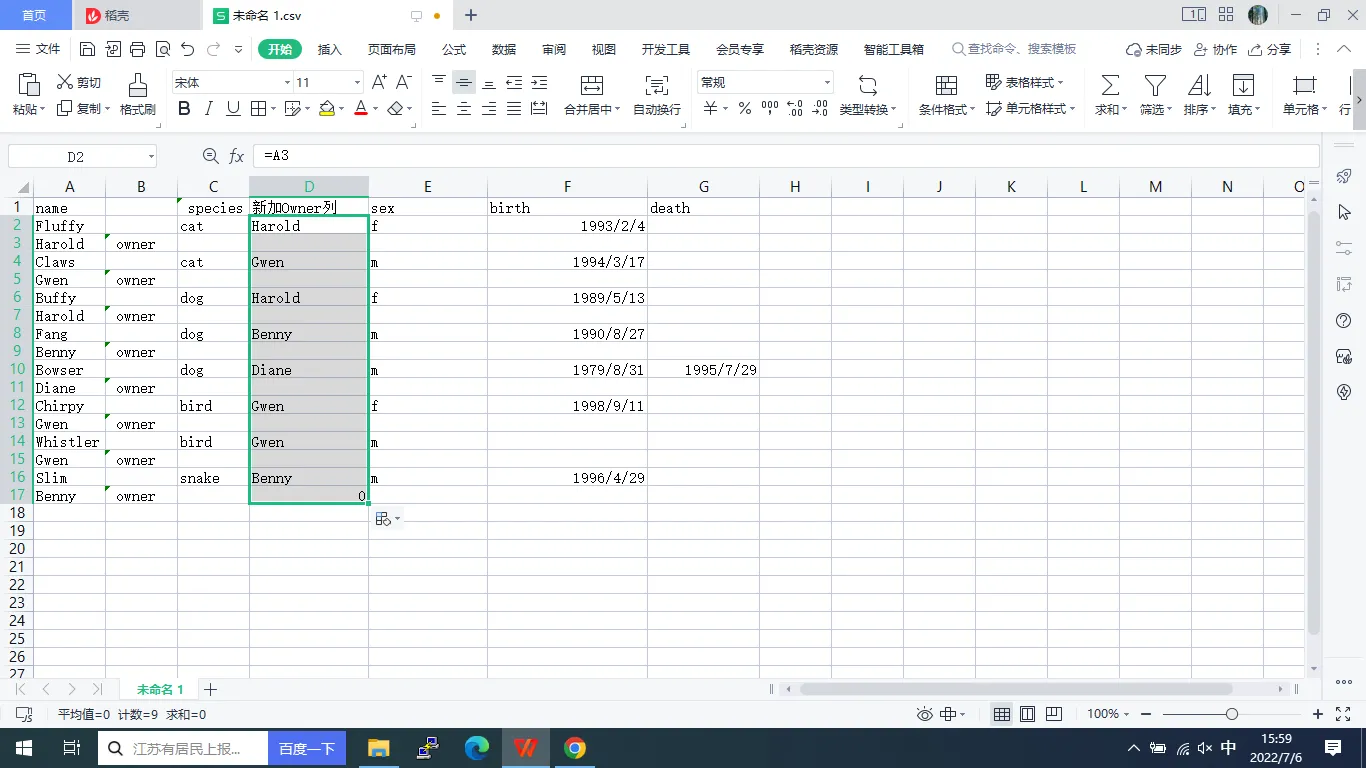This screenshot has width=1366, height=768.
Task: Decrease font size with A- icon
Action: pos(404,82)
